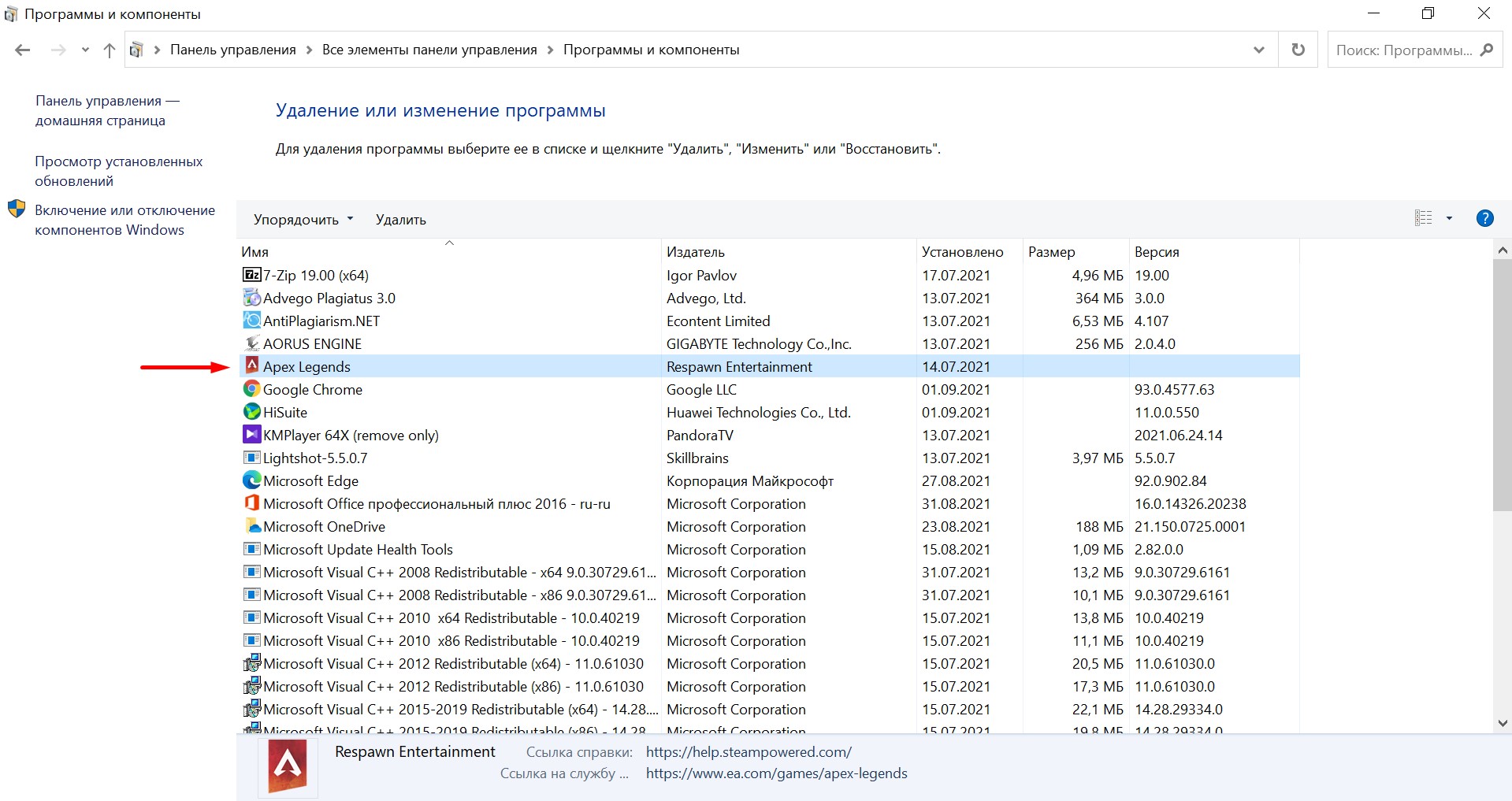Click GIGABYTE Technology Co.,Inc. cell
Screen dimensions: 1512x801
tap(759, 343)
